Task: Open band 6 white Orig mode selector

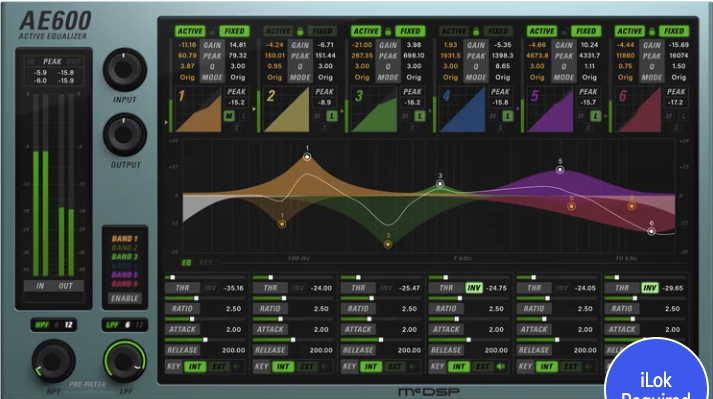Action: point(678,77)
